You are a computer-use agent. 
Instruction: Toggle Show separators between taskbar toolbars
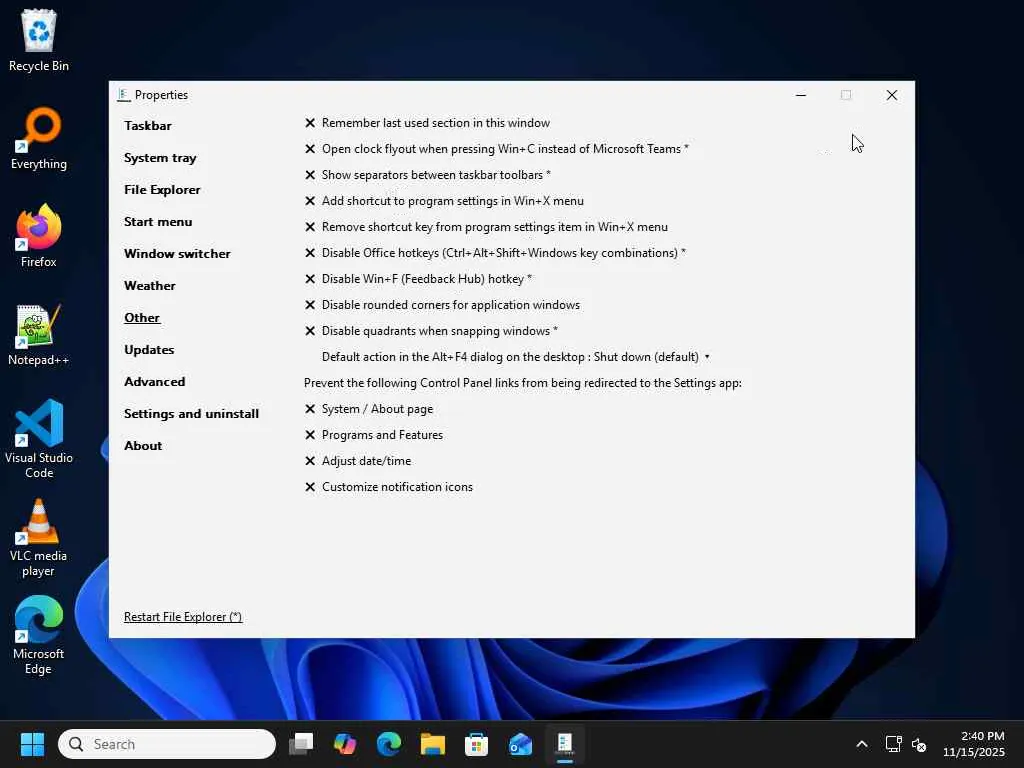(427, 175)
